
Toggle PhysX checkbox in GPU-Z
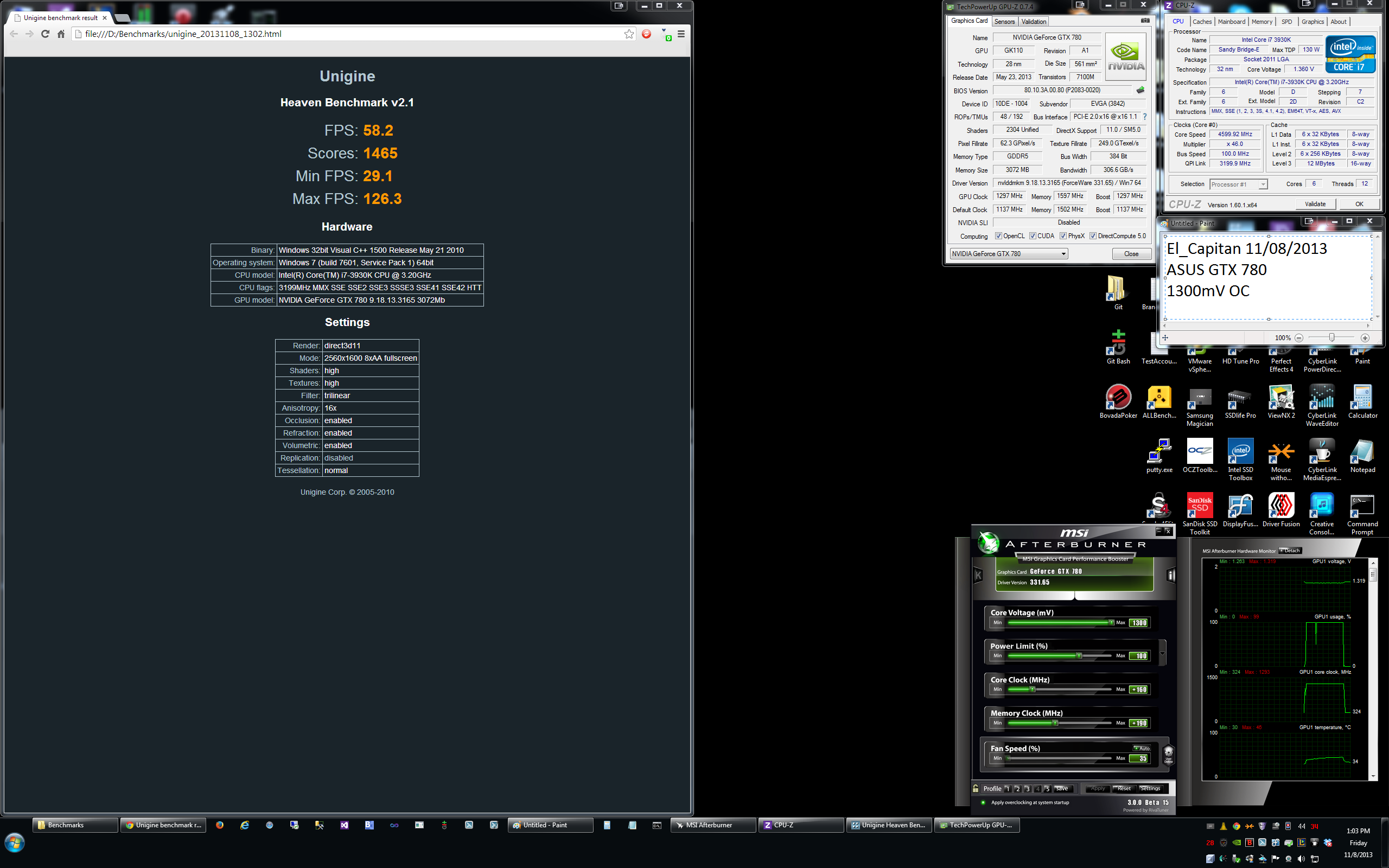point(1063,236)
